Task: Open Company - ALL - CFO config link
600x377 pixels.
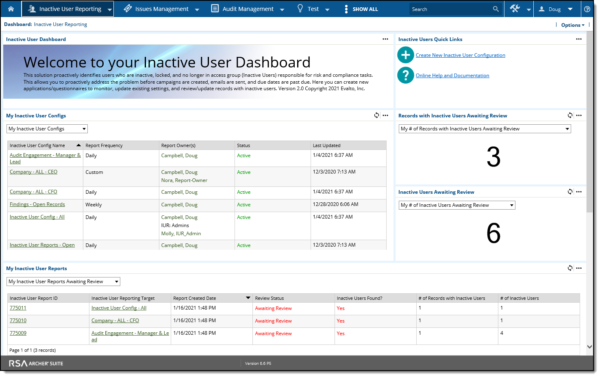Action: click(33, 192)
